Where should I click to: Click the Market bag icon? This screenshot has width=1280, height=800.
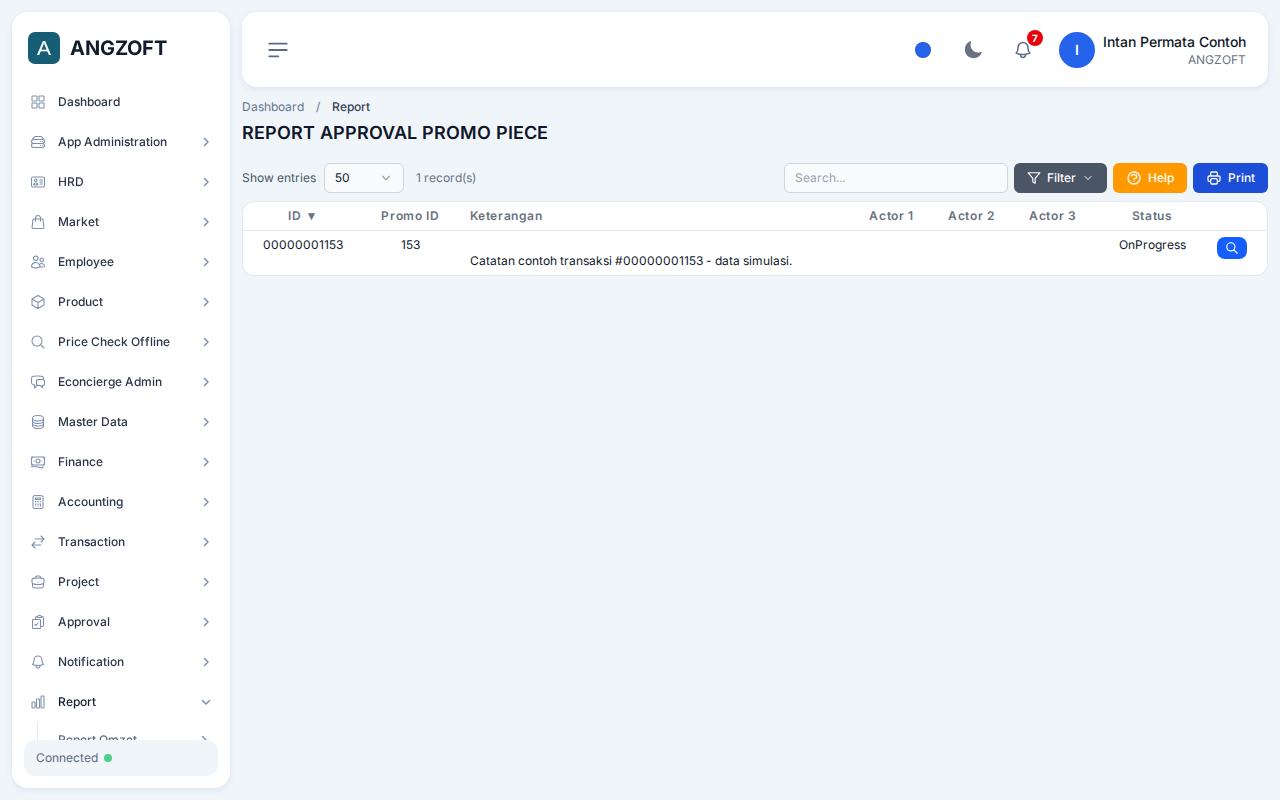click(38, 222)
